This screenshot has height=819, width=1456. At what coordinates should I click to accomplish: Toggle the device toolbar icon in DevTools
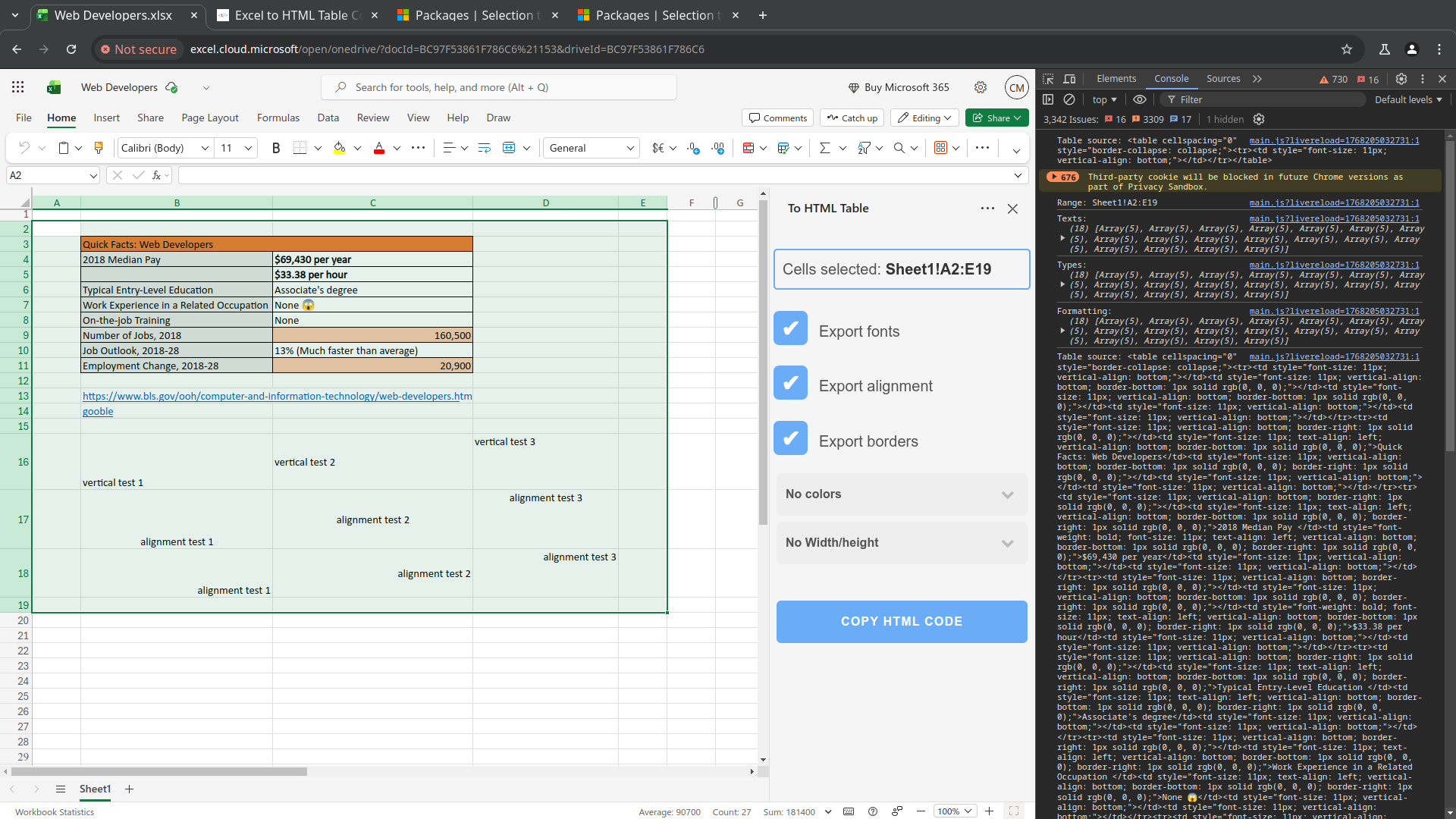(x=1069, y=79)
